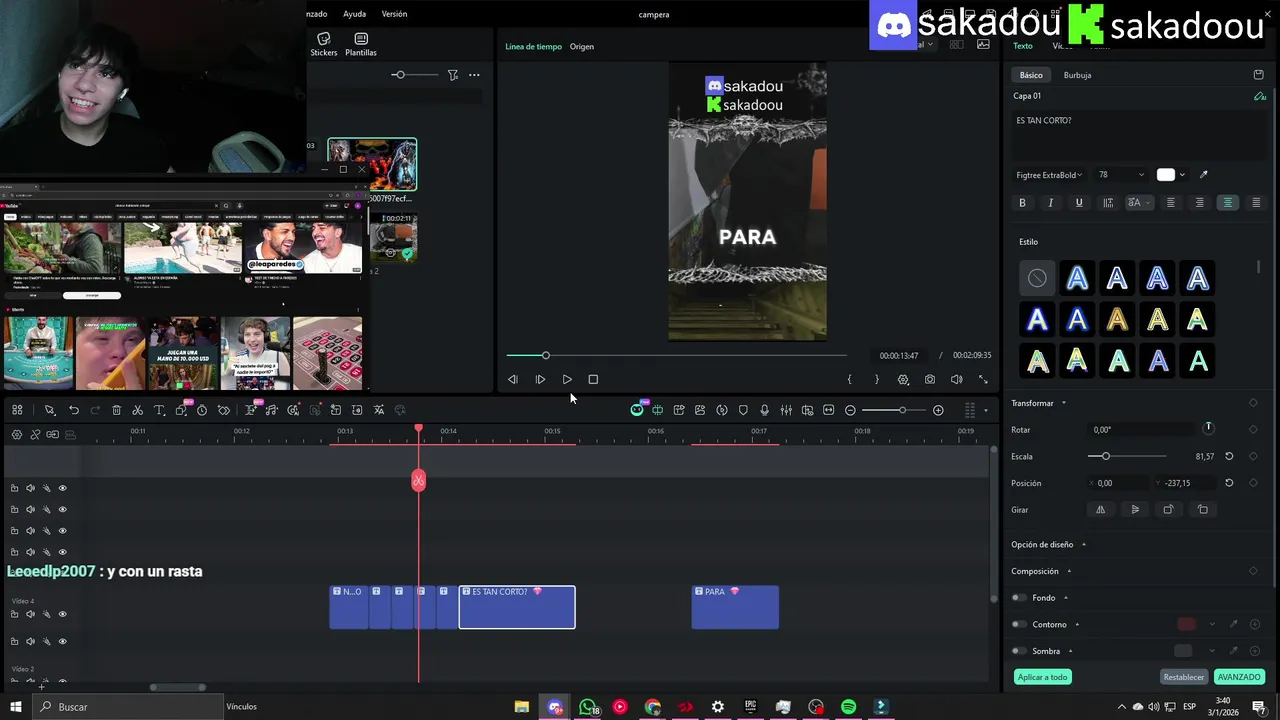Click the trash delete icon in timeline toolbar
Screen dimensions: 1280x720
pyautogui.click(x=116, y=410)
